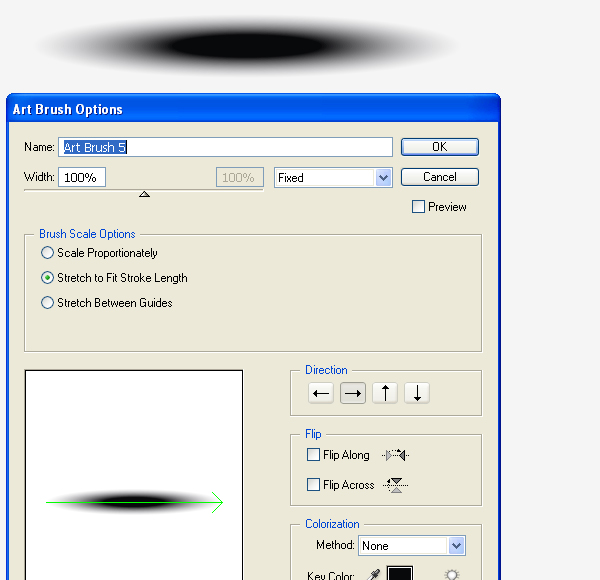Click the Cancel button
600x580 pixels.
coord(440,177)
